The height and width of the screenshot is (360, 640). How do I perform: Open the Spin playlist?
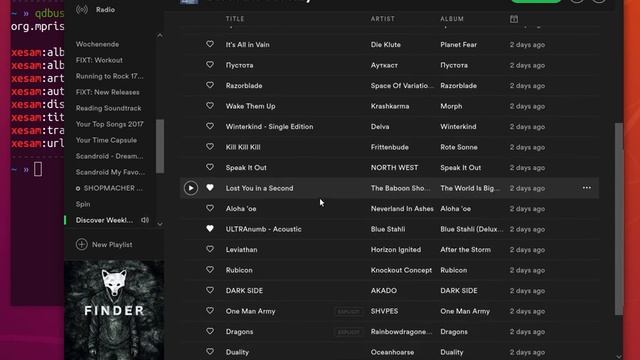pyautogui.click(x=83, y=204)
